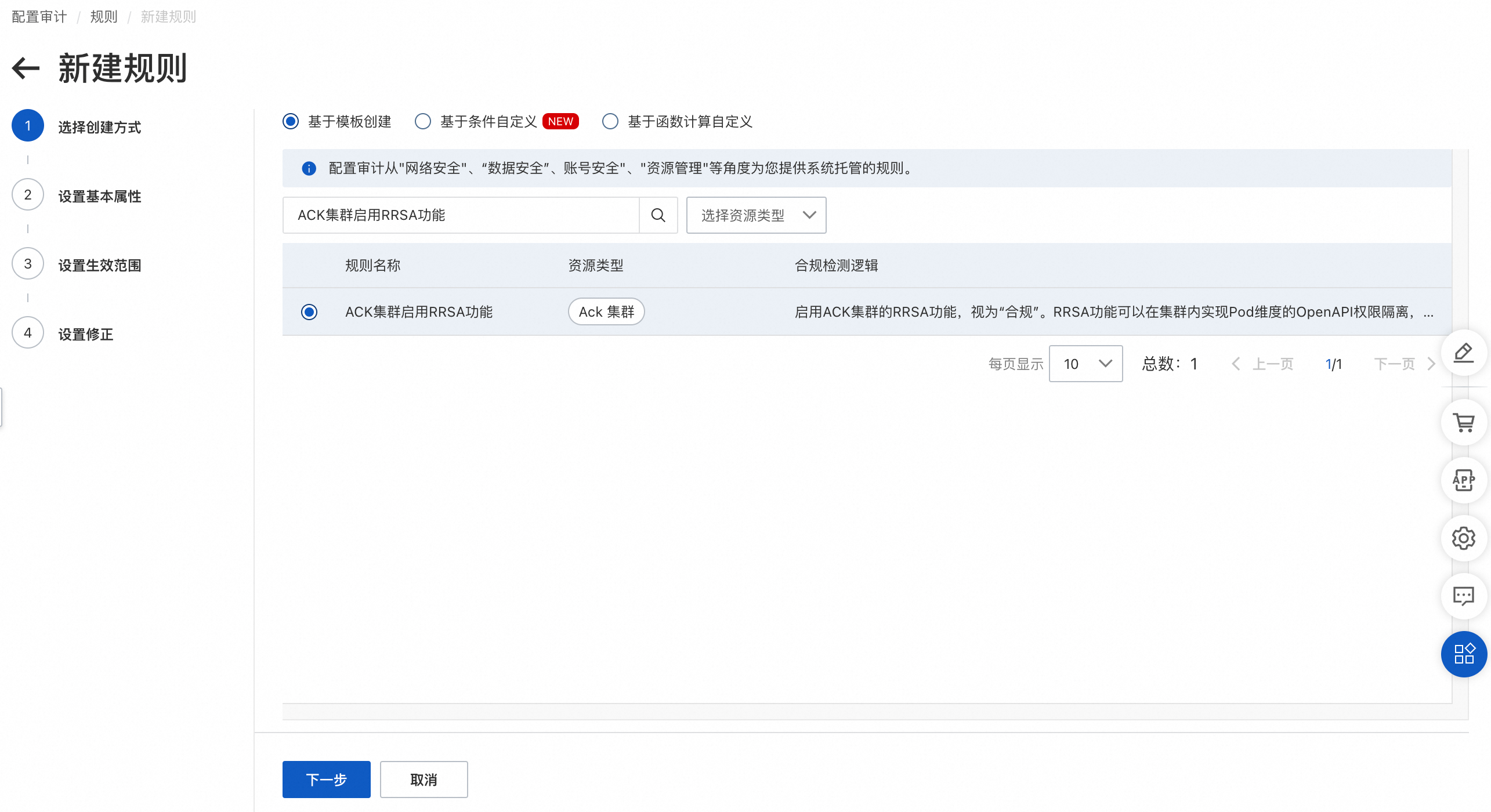Open the chat feedback floating icon
Image resolution: width=1491 pixels, height=812 pixels.
pos(1463,596)
